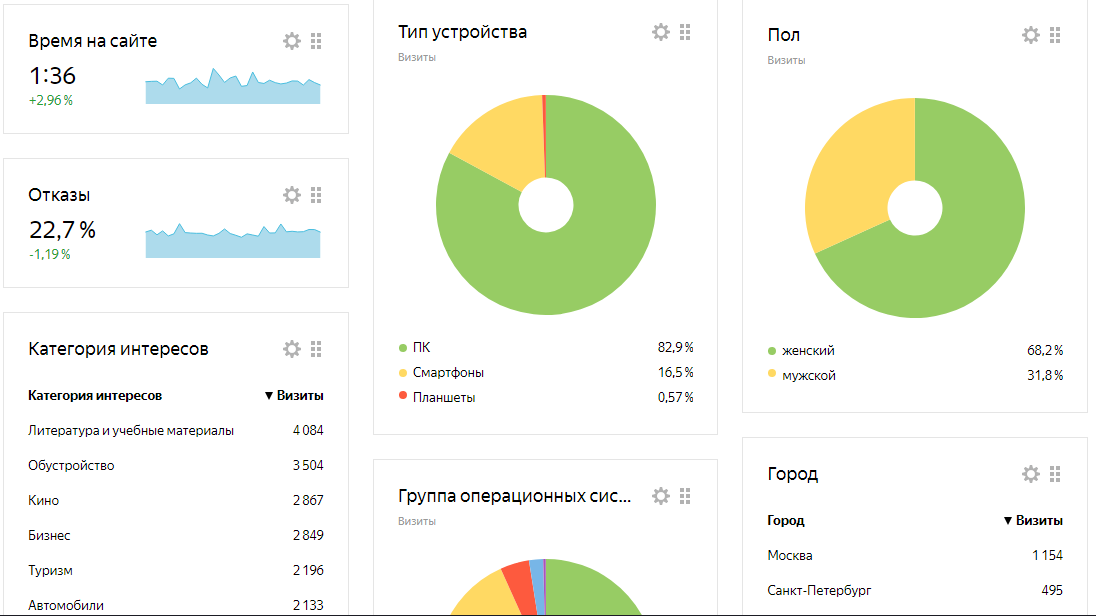The image size is (1096, 616).
Task: Toggle ПК legend item in device chart
Action: point(414,348)
